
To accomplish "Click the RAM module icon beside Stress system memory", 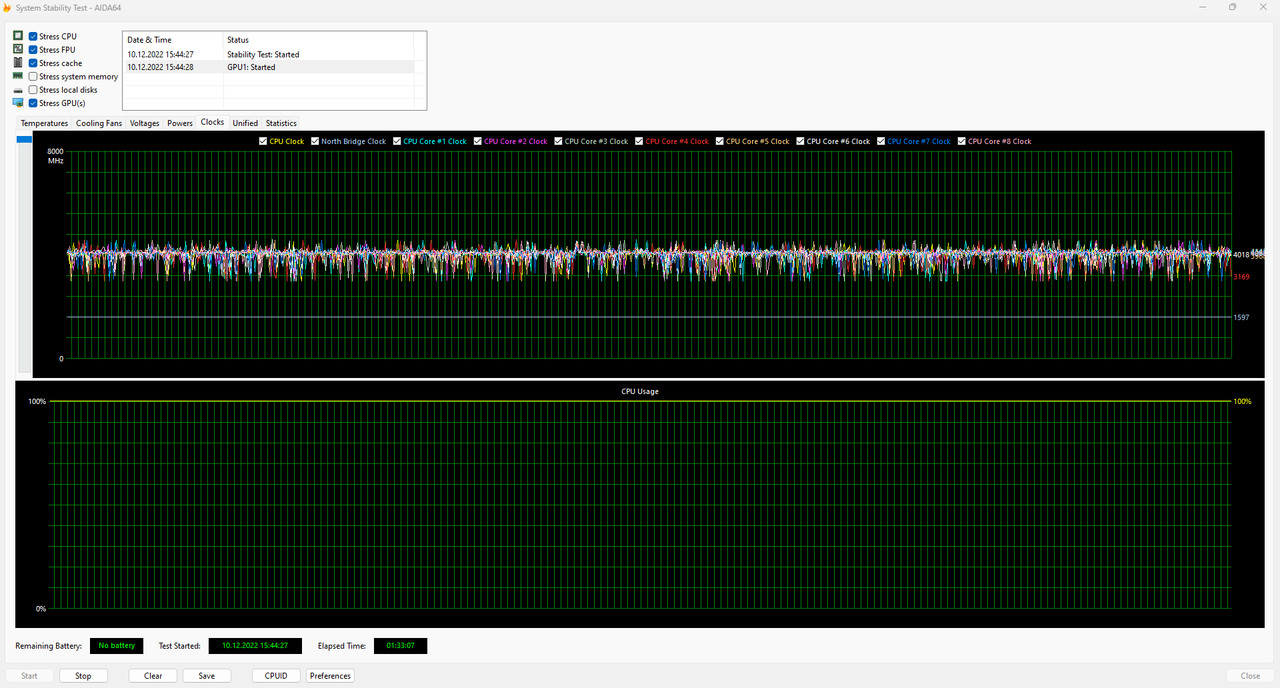I will click(x=17, y=76).
